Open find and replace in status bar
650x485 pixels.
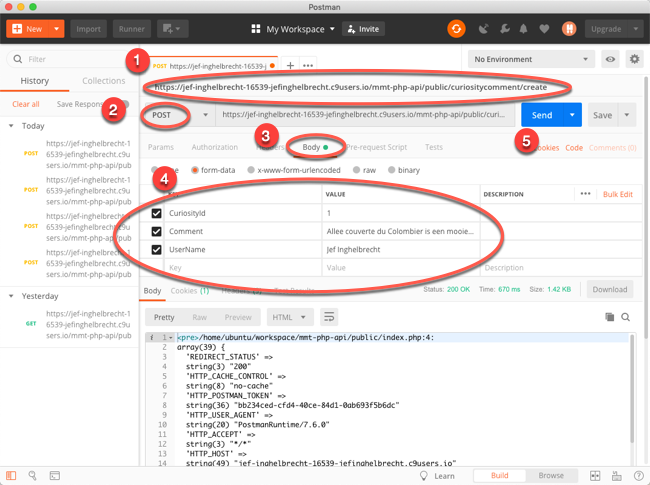(x=32, y=475)
